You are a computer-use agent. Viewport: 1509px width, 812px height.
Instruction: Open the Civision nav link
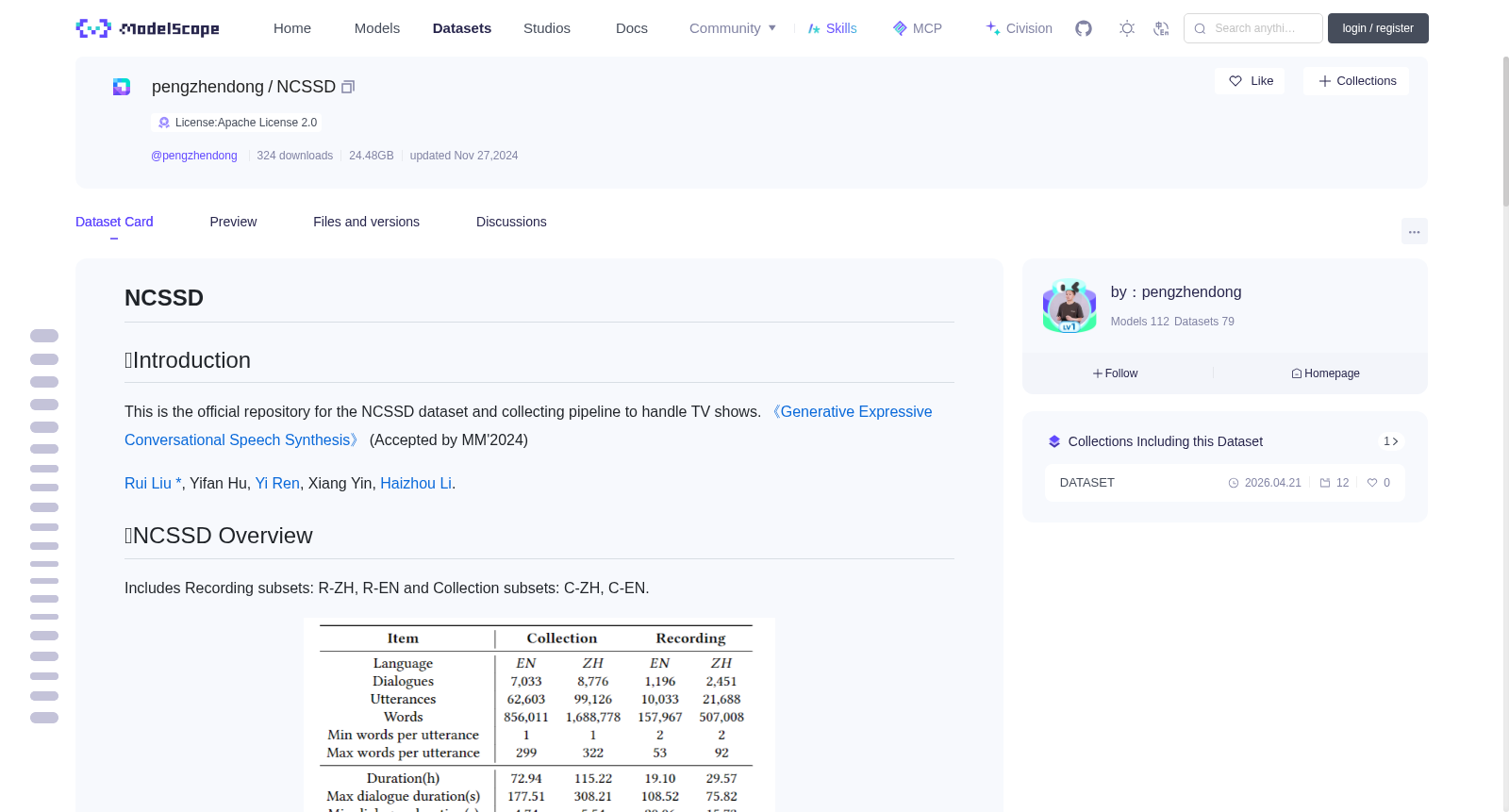click(1019, 28)
